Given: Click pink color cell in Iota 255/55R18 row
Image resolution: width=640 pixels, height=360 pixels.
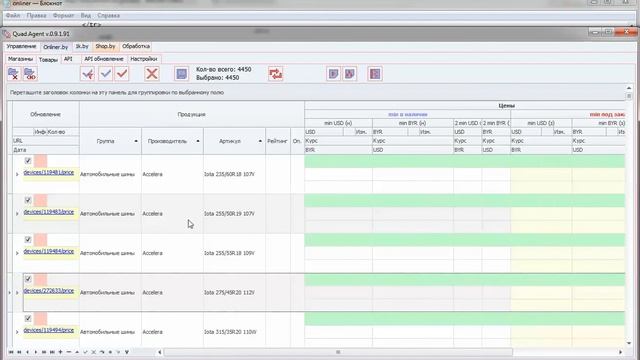Looking at the screenshot, I should tap(40, 240).
